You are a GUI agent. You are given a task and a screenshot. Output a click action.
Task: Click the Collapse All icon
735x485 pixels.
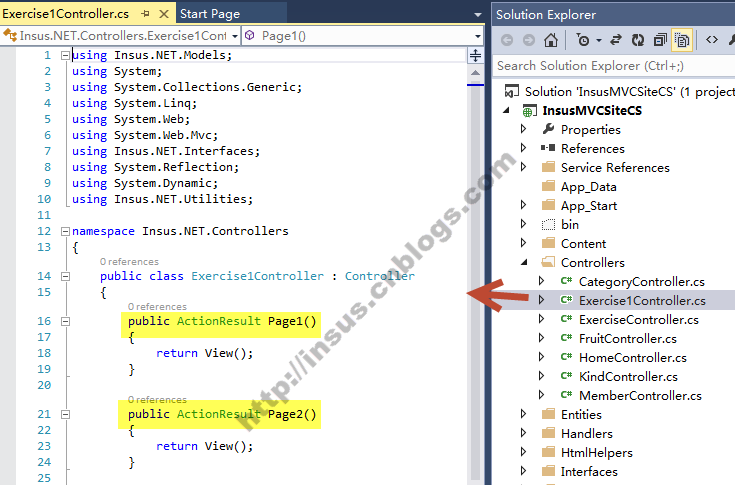[660, 40]
